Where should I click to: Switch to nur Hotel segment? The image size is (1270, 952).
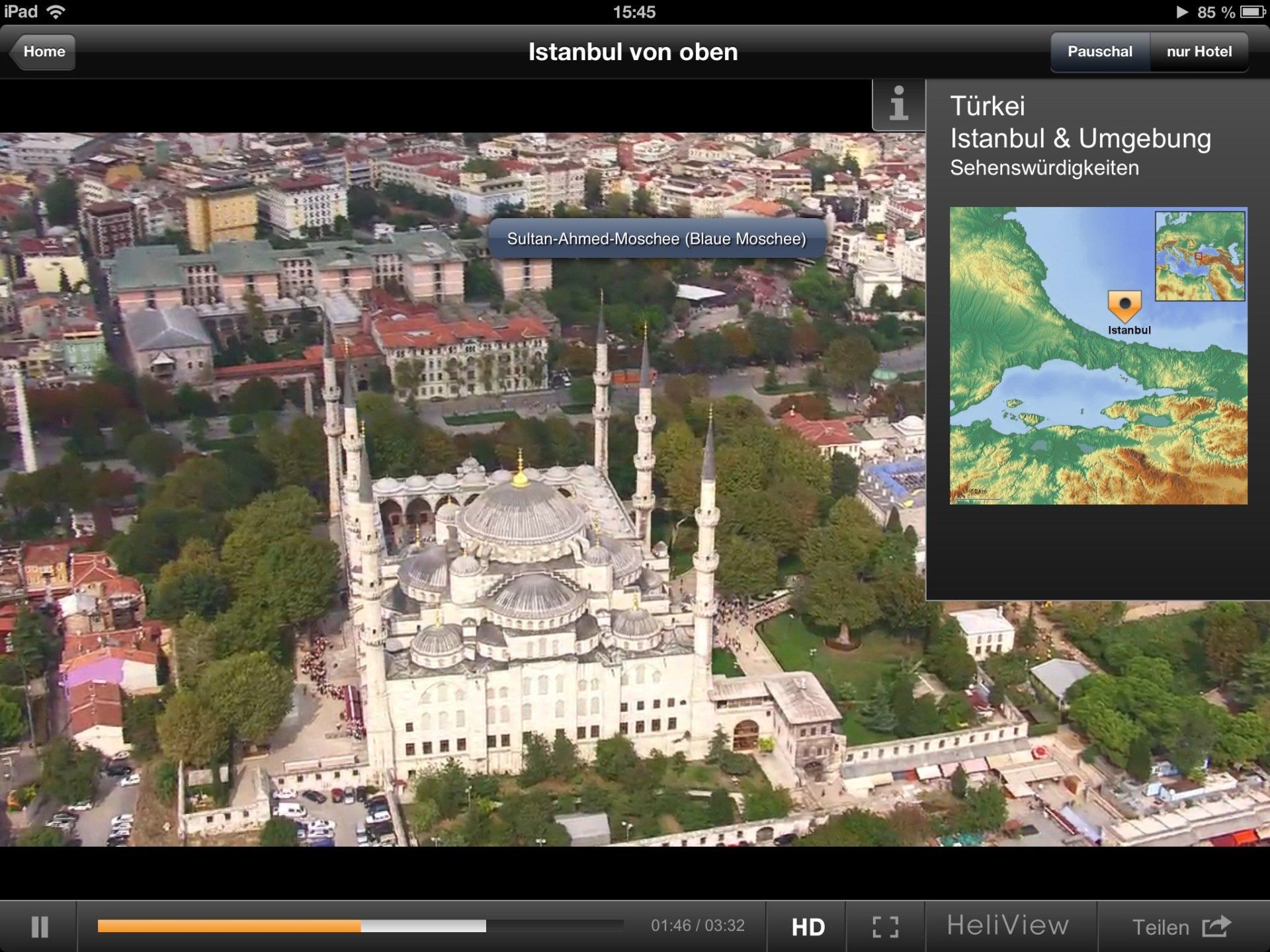point(1199,52)
